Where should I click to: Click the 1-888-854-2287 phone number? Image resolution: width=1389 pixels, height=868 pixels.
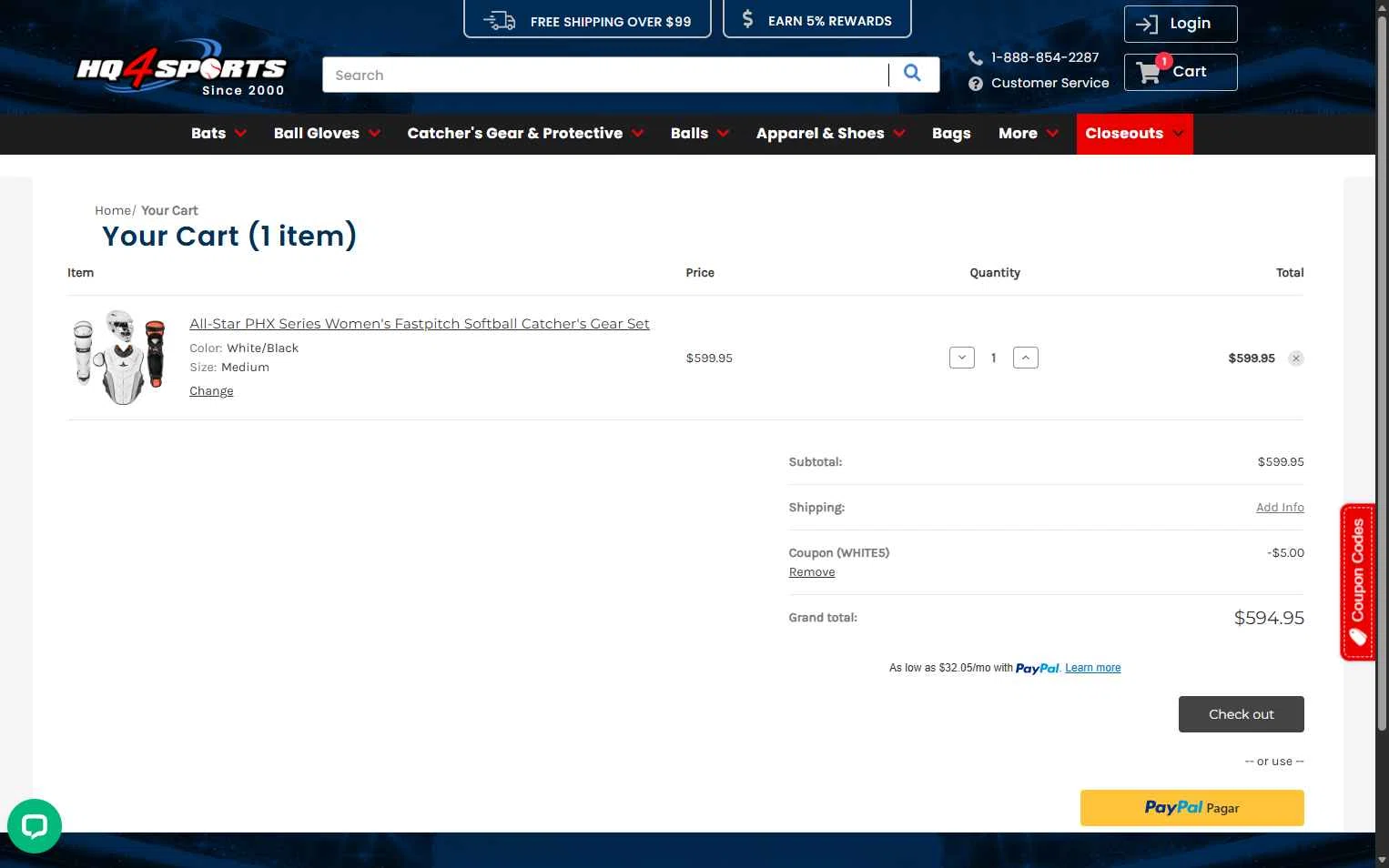pyautogui.click(x=1045, y=57)
